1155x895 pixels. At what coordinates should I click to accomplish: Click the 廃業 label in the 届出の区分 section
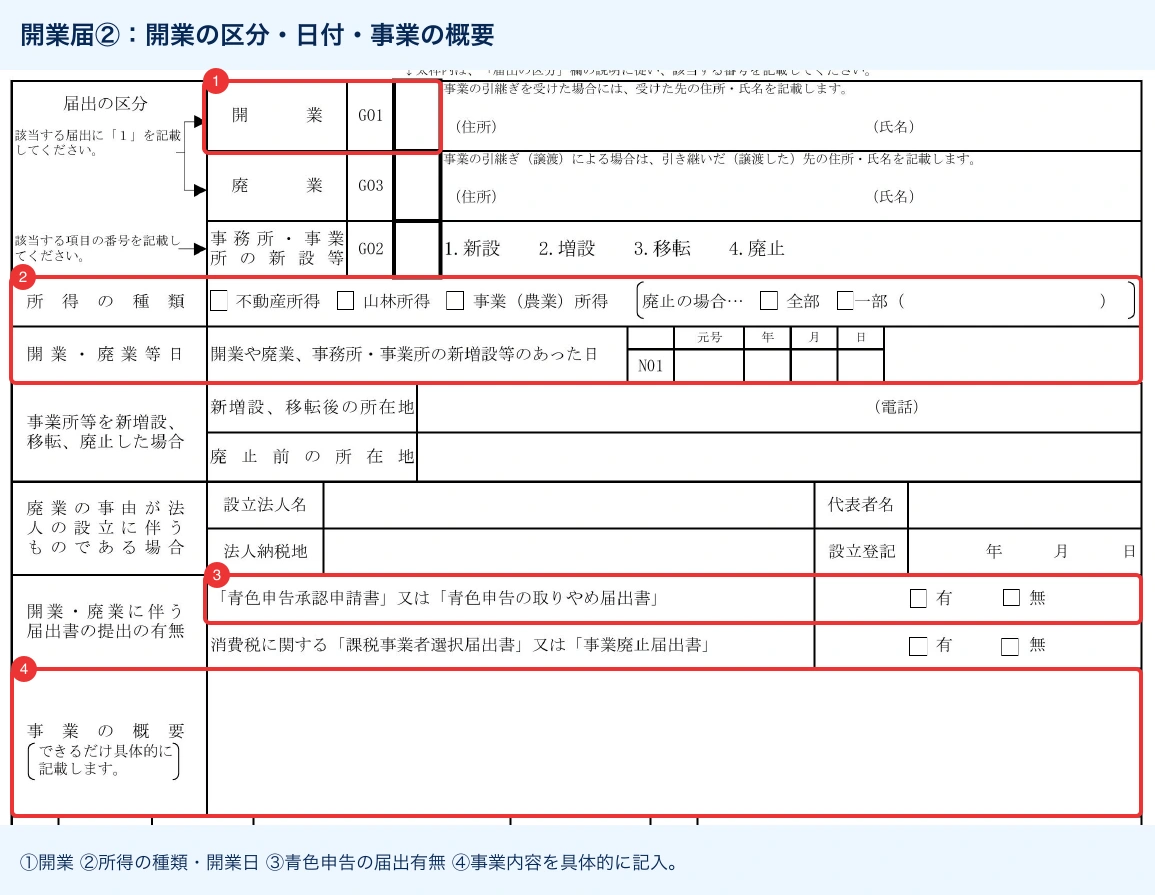point(277,186)
